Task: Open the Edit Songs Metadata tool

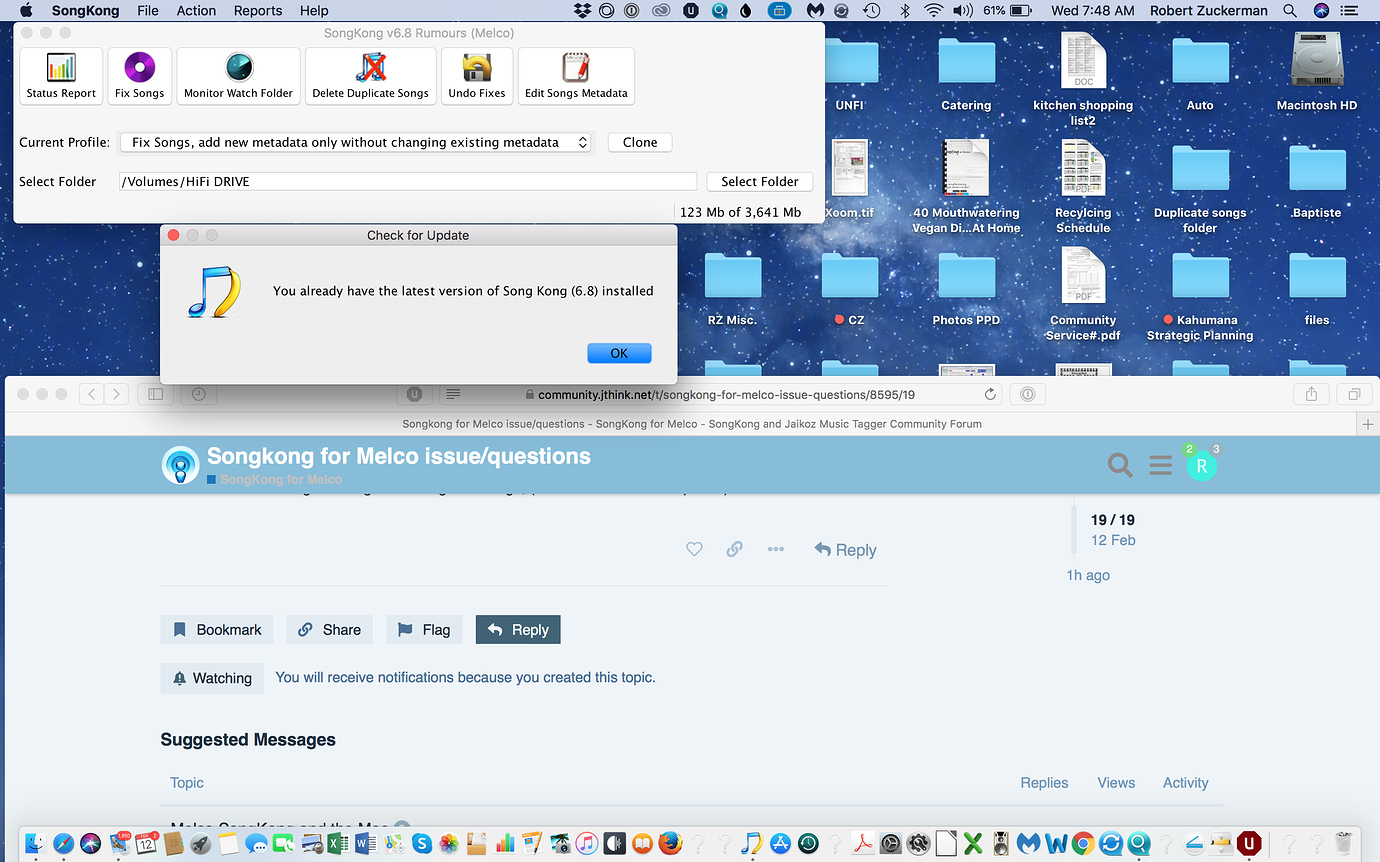Action: coord(576,76)
